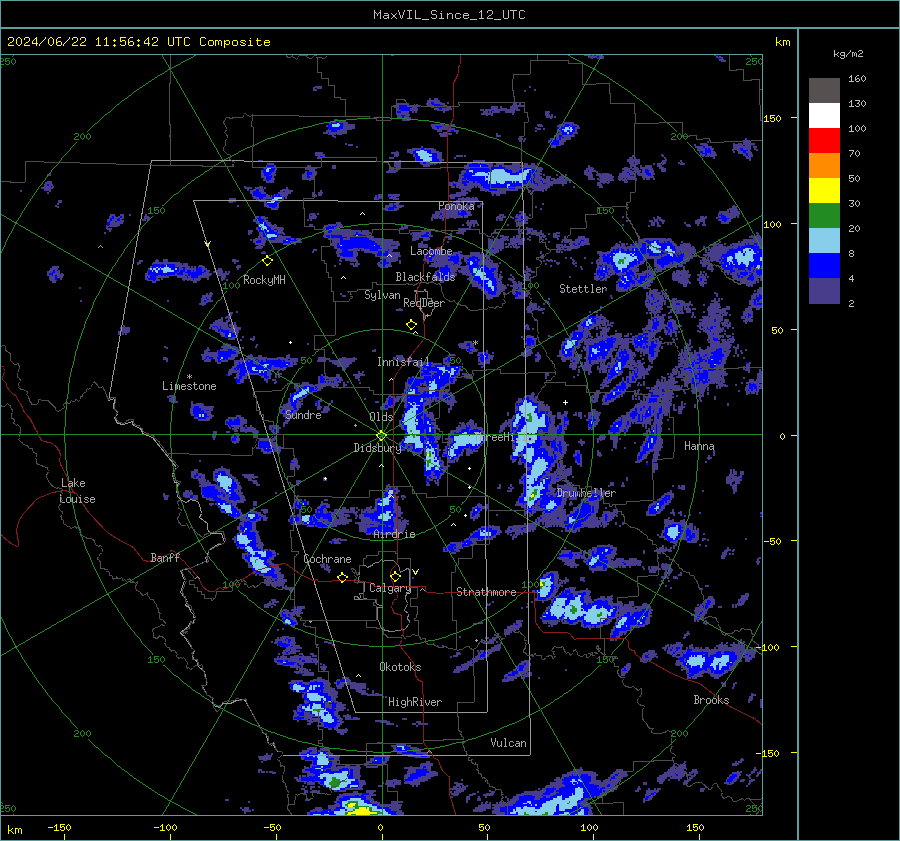Screen dimensions: 900x841
Task: Click the Limestone label
Action: [x=189, y=386]
